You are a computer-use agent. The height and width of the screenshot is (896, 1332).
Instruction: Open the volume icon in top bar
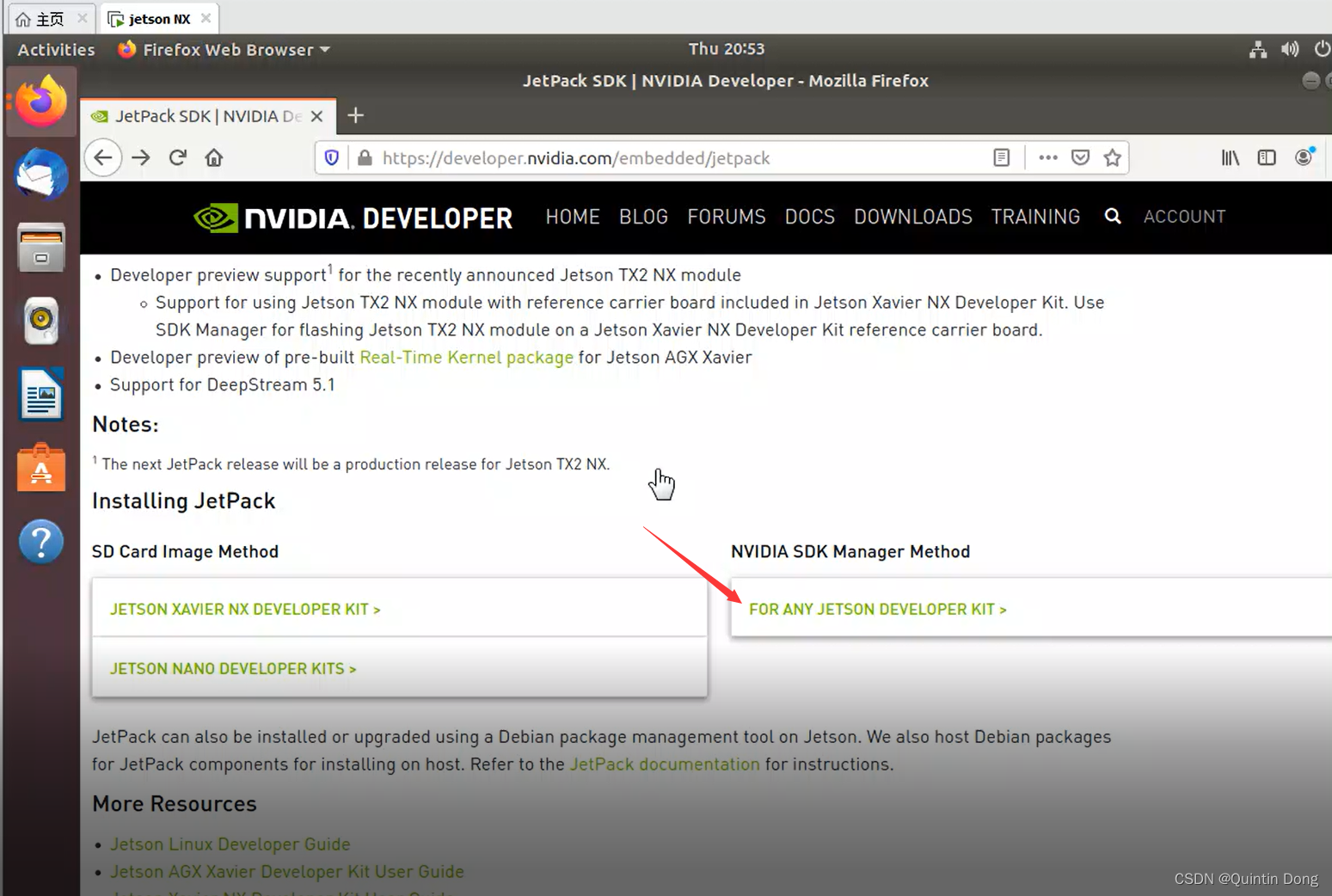coord(1290,49)
